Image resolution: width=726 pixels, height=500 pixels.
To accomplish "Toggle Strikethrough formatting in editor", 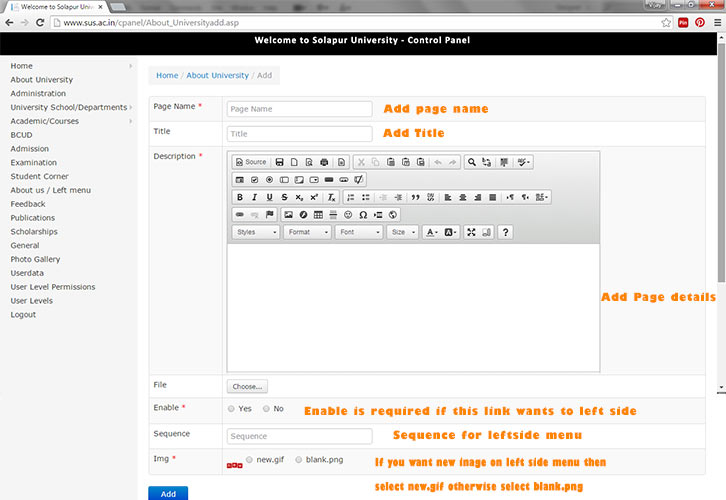I will click(284, 197).
